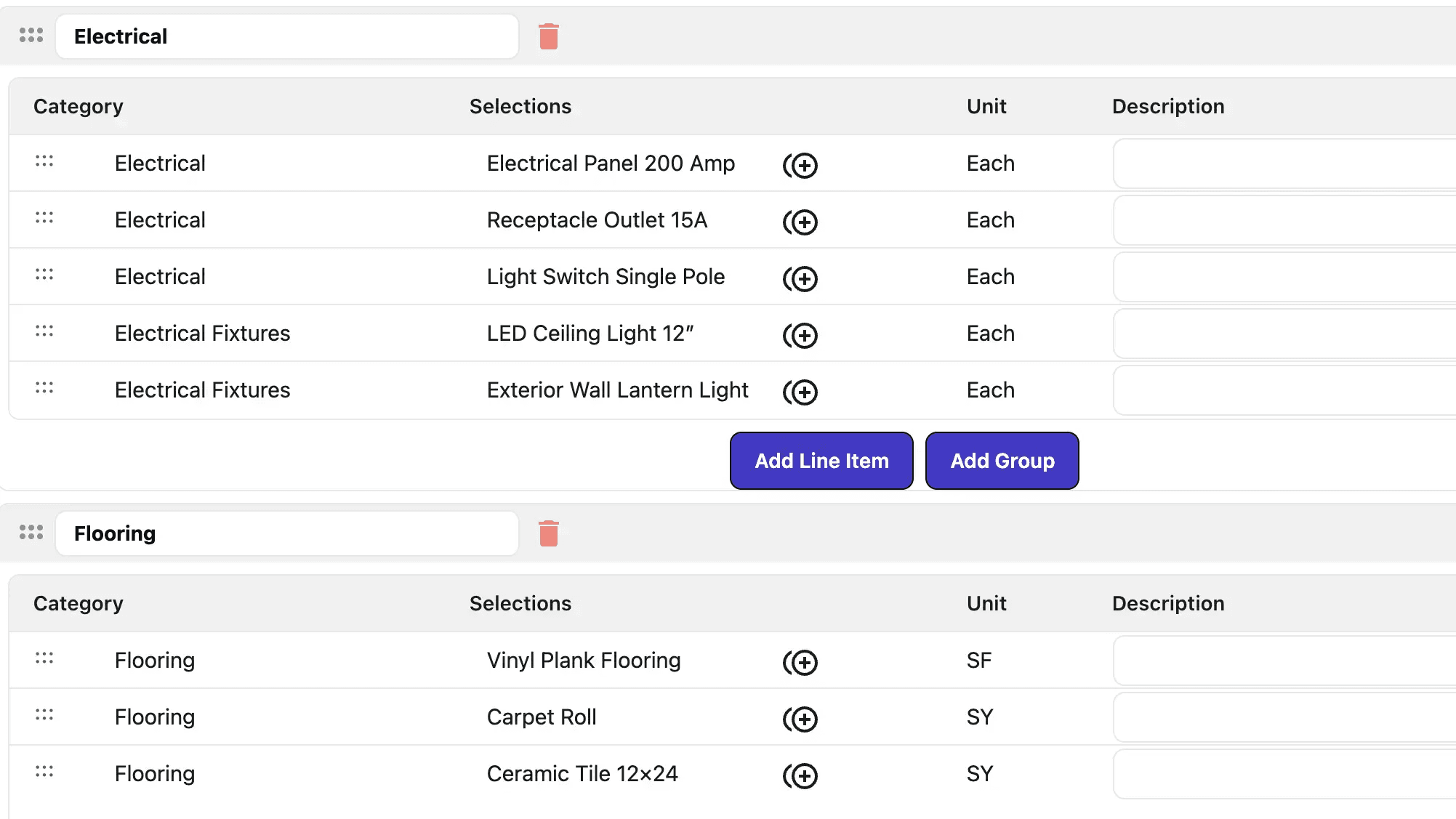Click the Flooring group name field

(287, 533)
